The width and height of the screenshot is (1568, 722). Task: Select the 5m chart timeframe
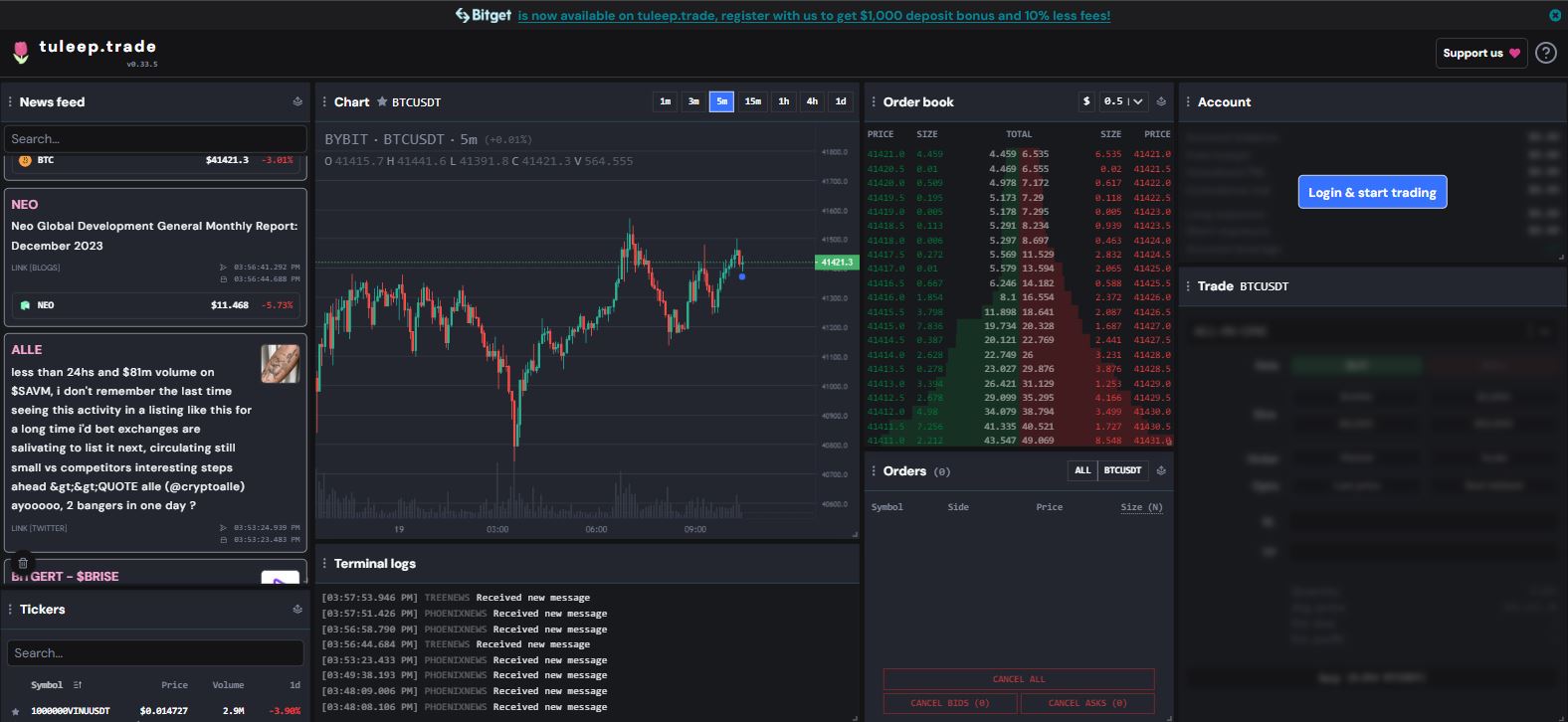coord(721,101)
